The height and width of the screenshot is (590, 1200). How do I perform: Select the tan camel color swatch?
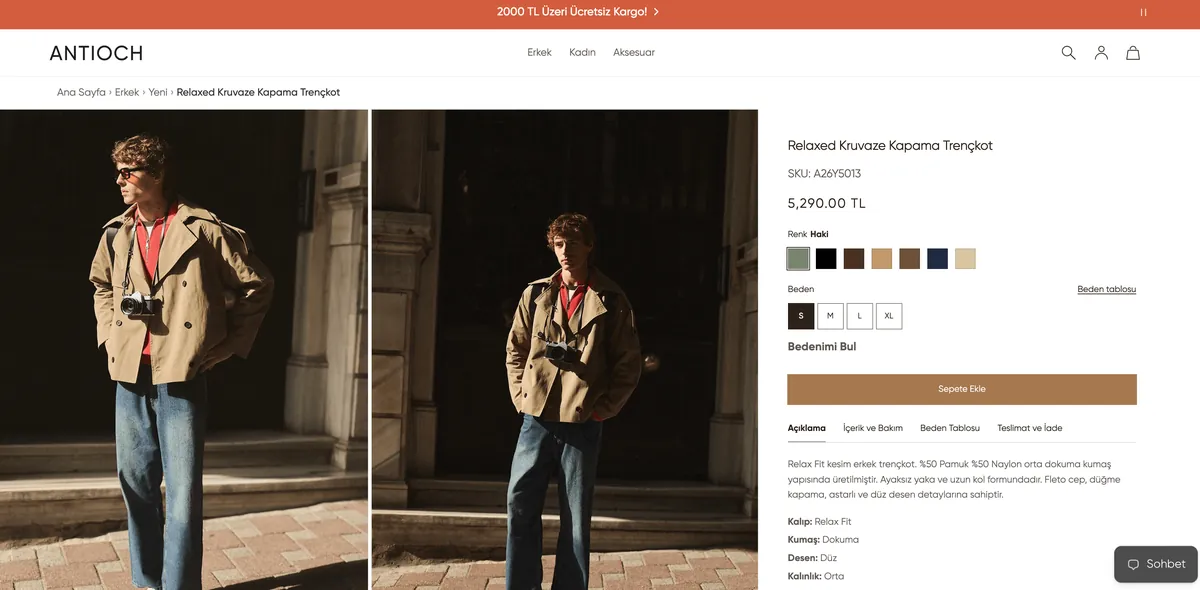click(x=882, y=259)
